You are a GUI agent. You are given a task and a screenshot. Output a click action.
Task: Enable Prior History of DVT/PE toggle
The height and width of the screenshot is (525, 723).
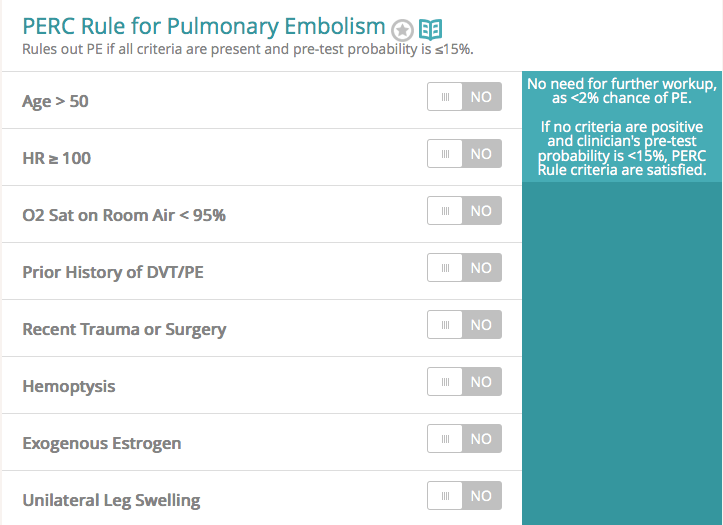pos(464,268)
